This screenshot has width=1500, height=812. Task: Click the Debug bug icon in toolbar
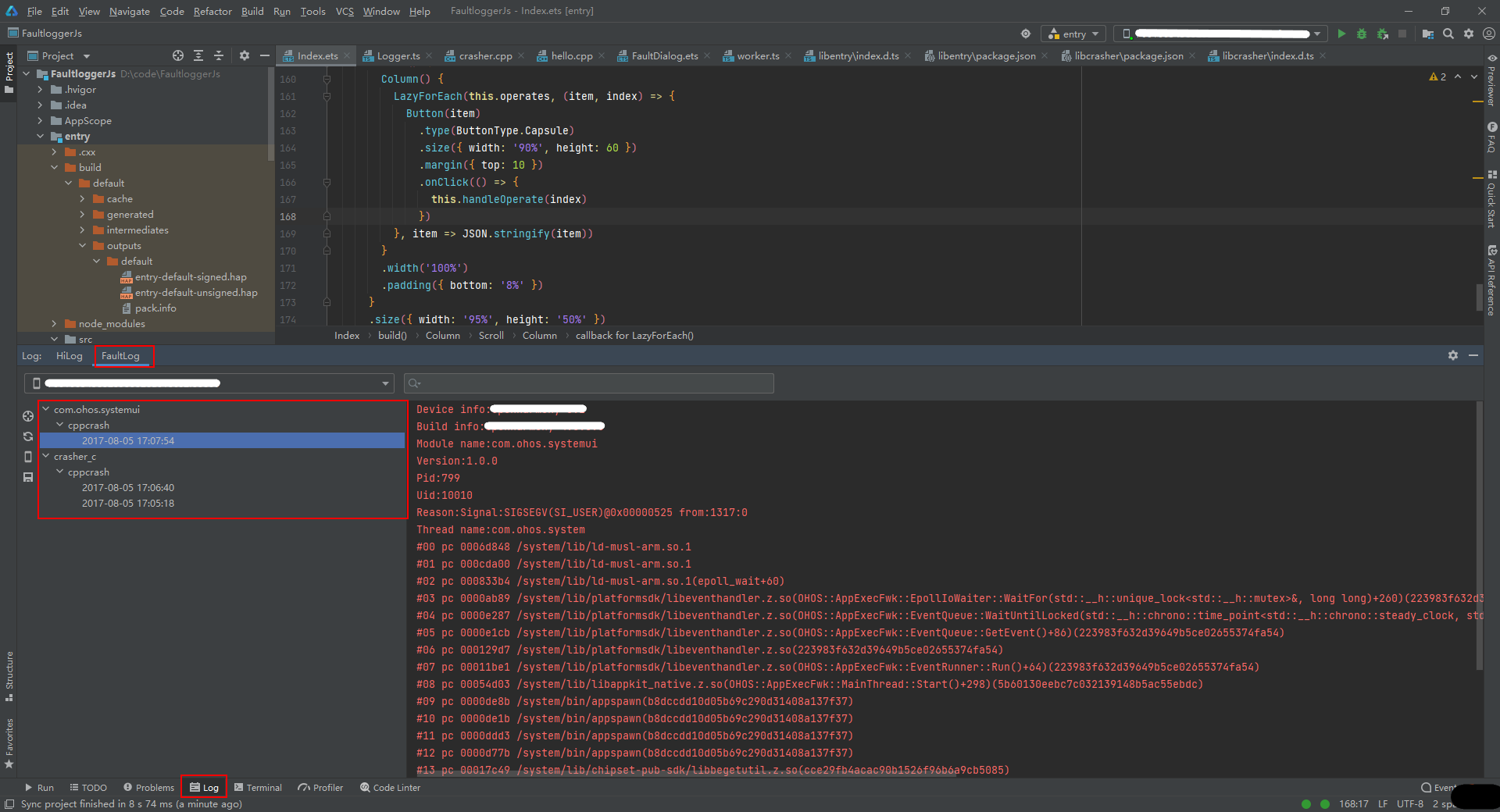click(1362, 34)
